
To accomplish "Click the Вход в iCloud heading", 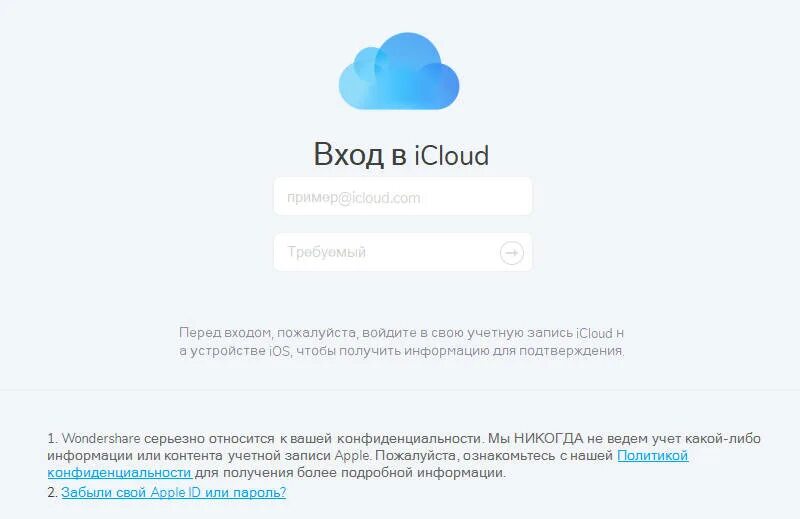I will click(x=402, y=155).
